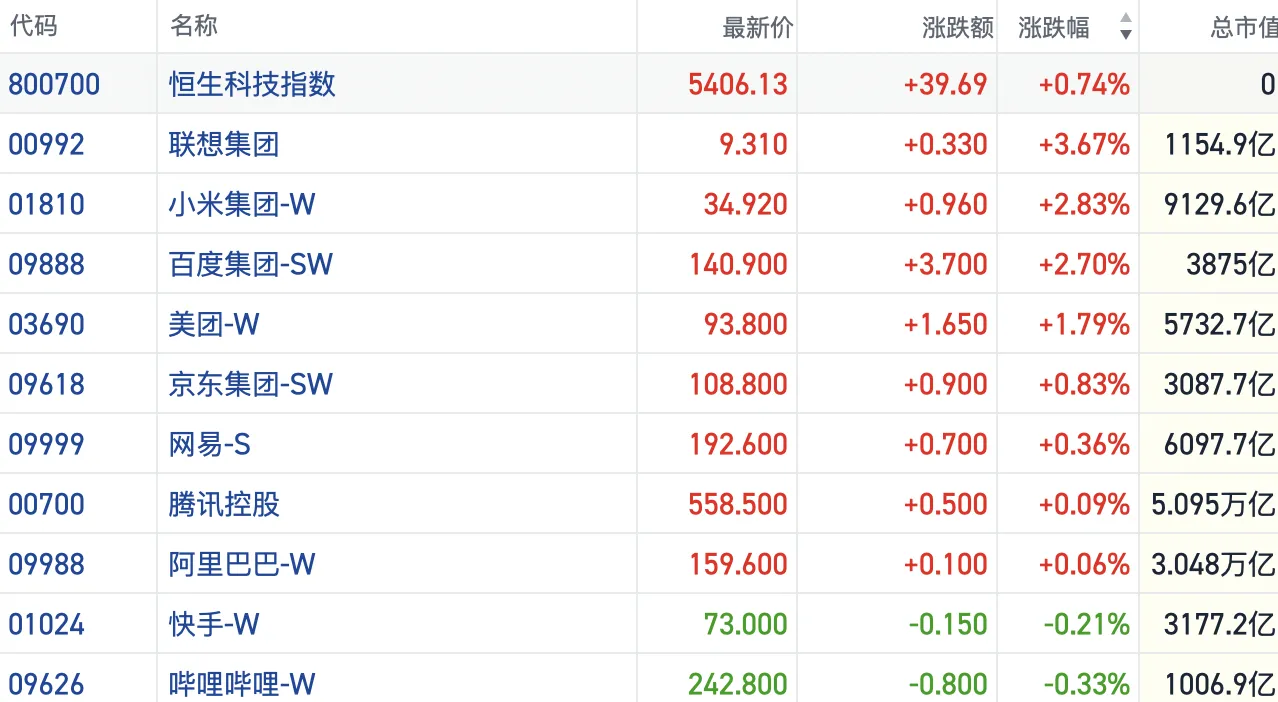Select the 小米集团-W stock name
This screenshot has width=1278, height=702.
pyautogui.click(x=242, y=204)
